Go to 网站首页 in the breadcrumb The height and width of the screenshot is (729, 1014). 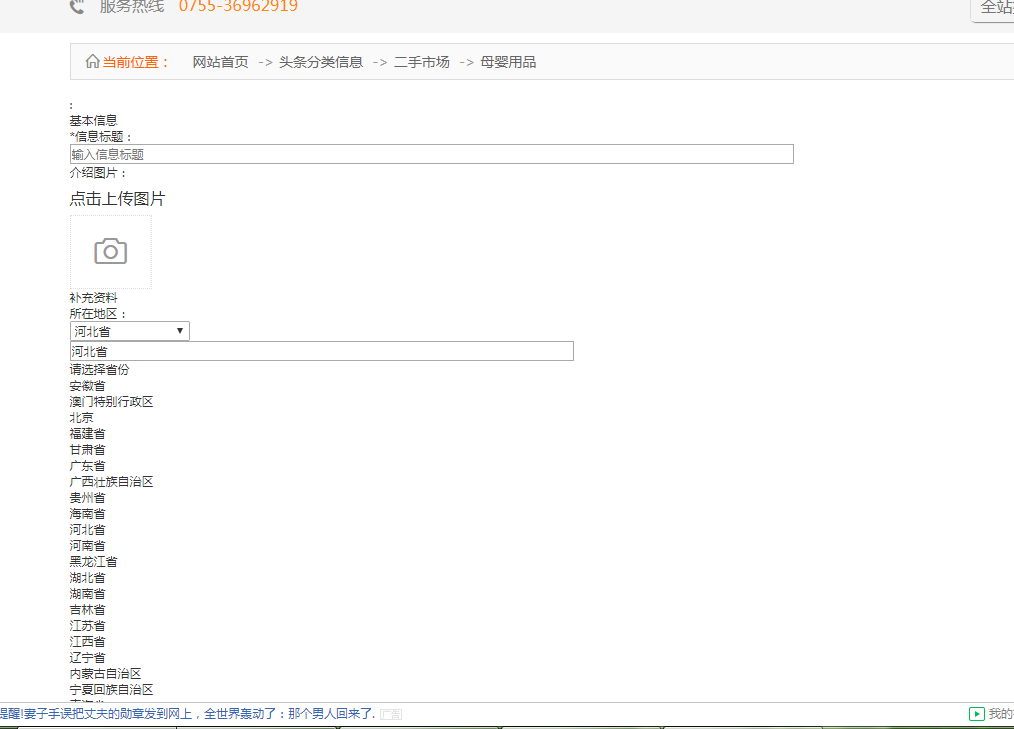tap(220, 62)
